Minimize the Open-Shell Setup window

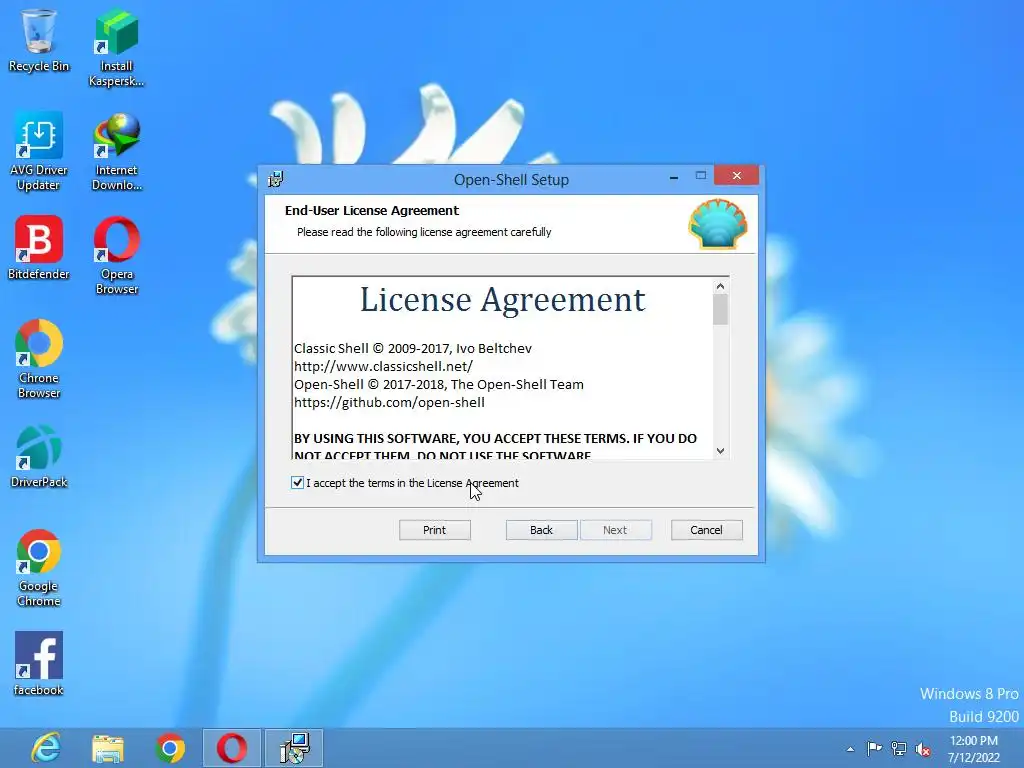point(674,177)
